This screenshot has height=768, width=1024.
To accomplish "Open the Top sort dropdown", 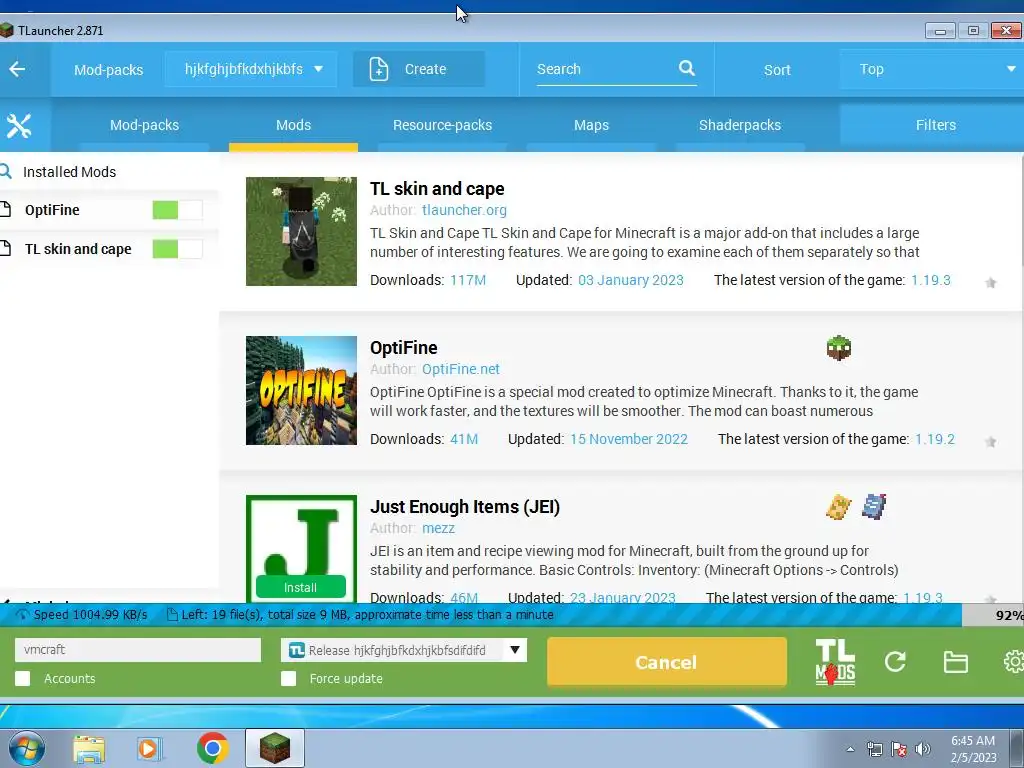I will [x=932, y=69].
